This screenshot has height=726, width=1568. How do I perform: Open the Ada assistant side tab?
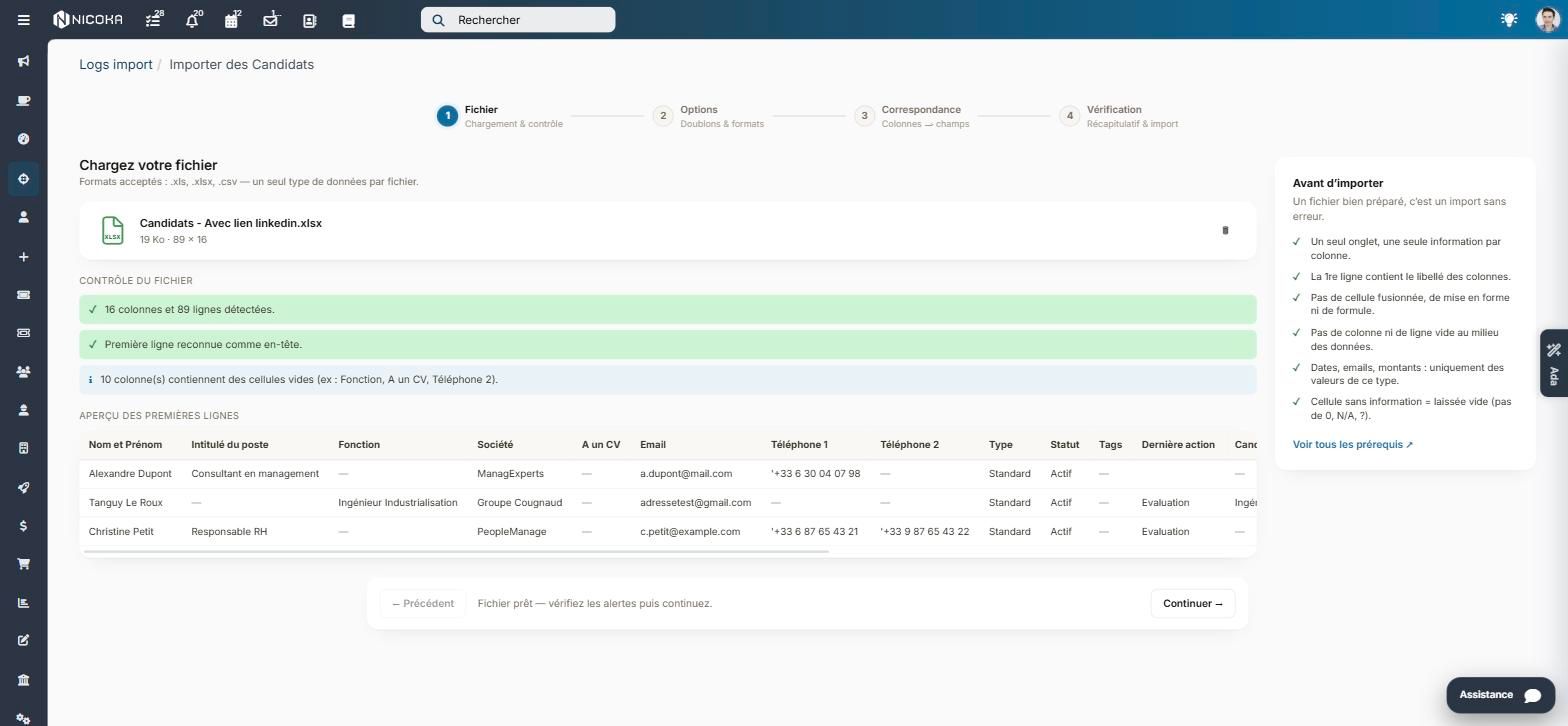1553,363
